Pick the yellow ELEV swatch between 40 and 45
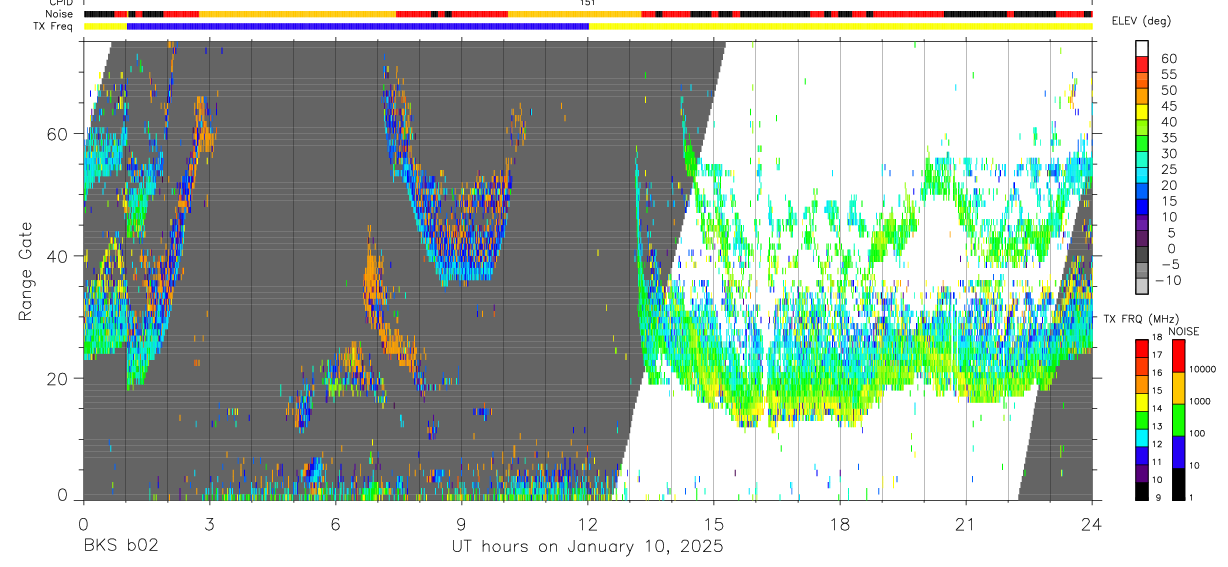Image resolution: width=1228 pixels, height=567 pixels. tap(1141, 112)
